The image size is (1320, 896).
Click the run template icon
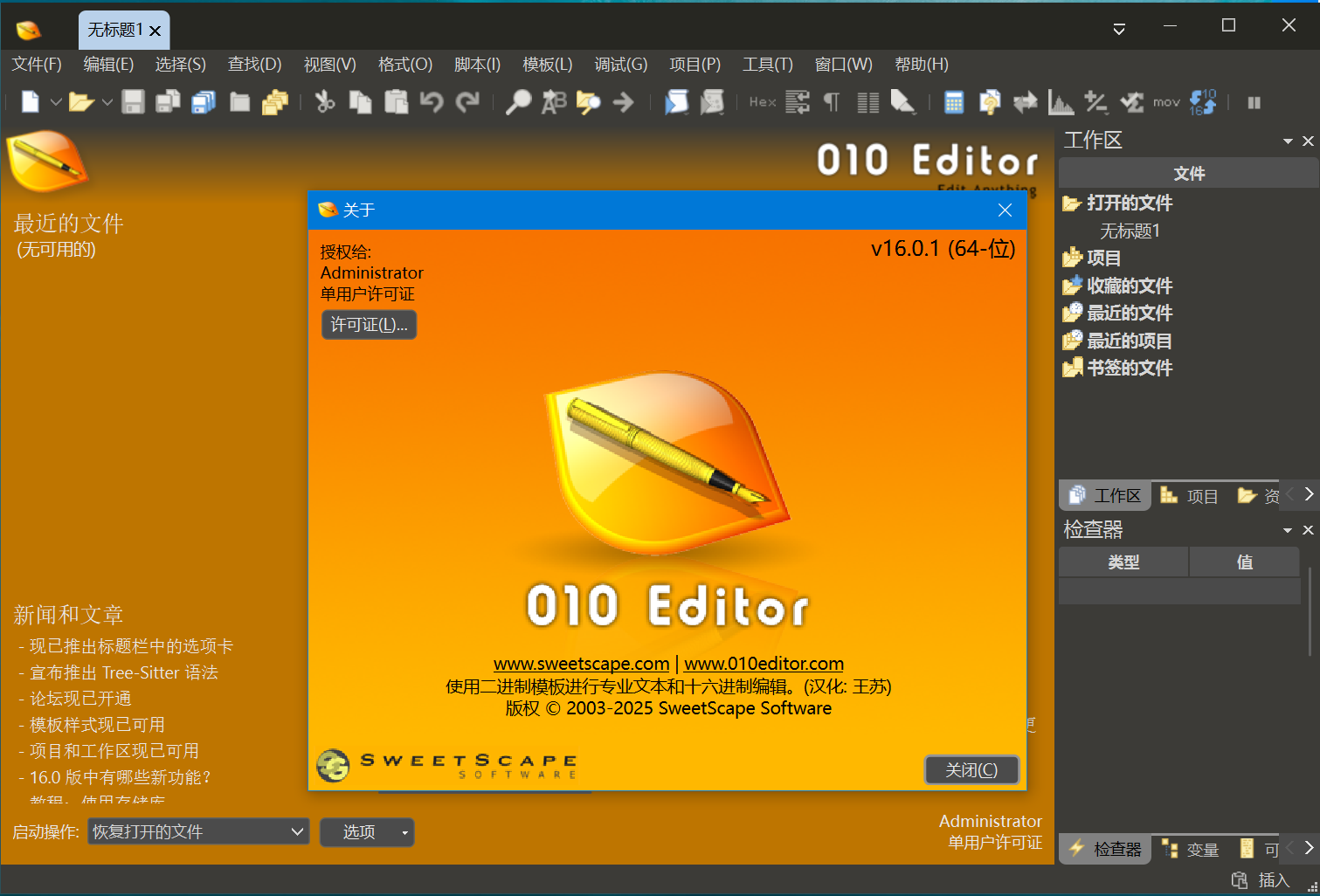(712, 102)
